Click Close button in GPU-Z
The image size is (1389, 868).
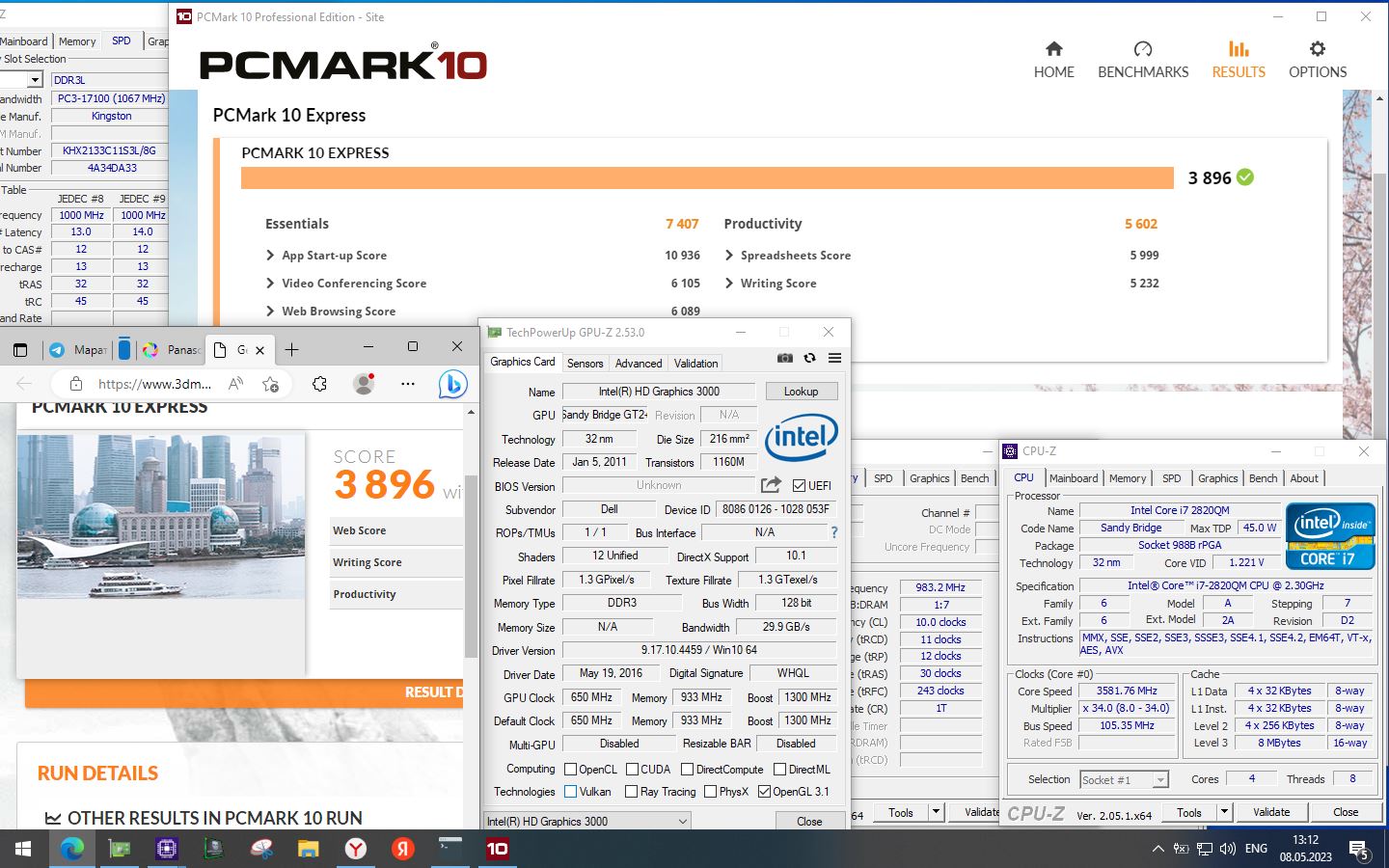click(809, 822)
